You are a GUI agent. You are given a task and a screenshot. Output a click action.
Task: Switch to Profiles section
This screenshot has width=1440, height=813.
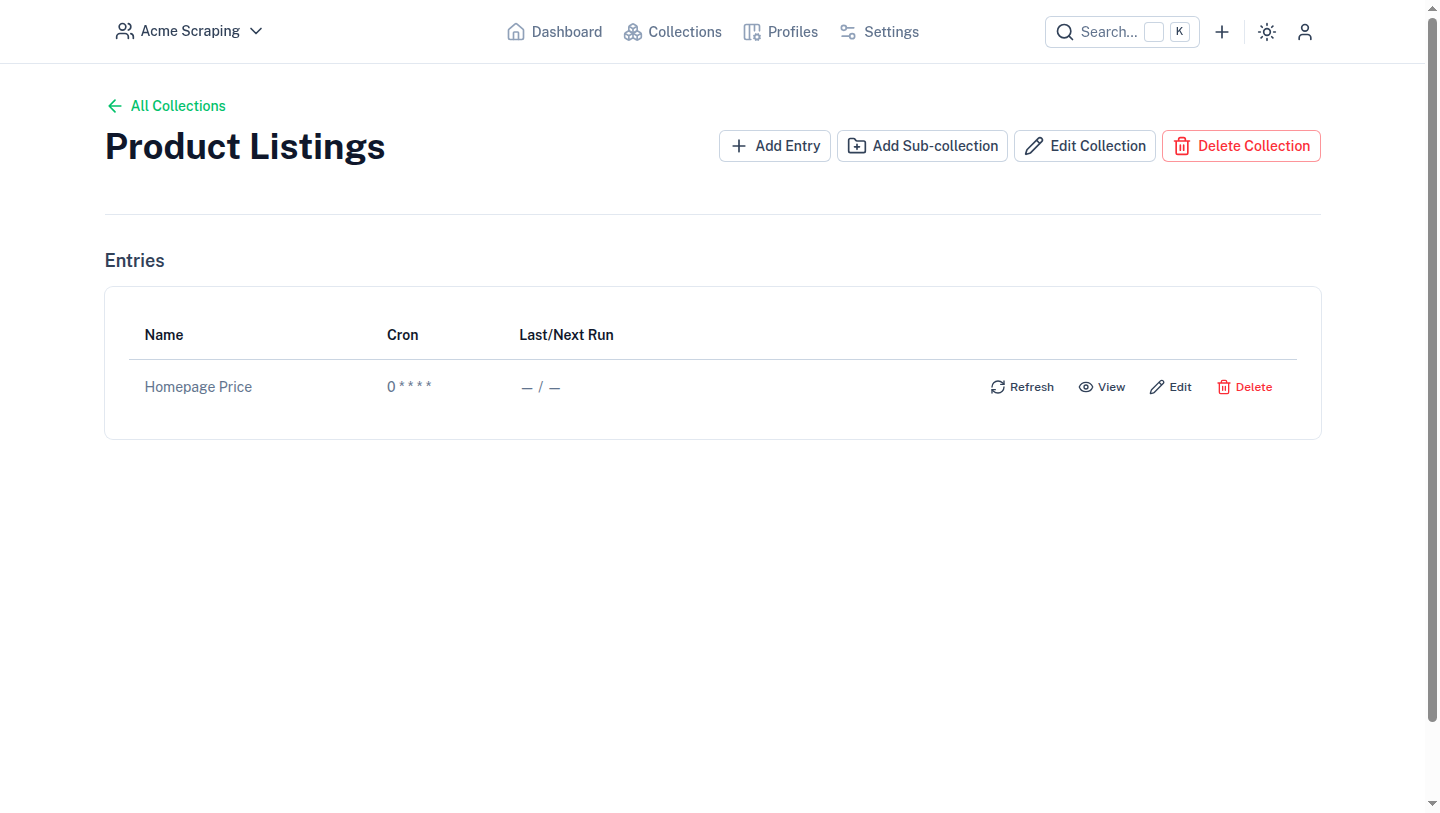pyautogui.click(x=781, y=32)
